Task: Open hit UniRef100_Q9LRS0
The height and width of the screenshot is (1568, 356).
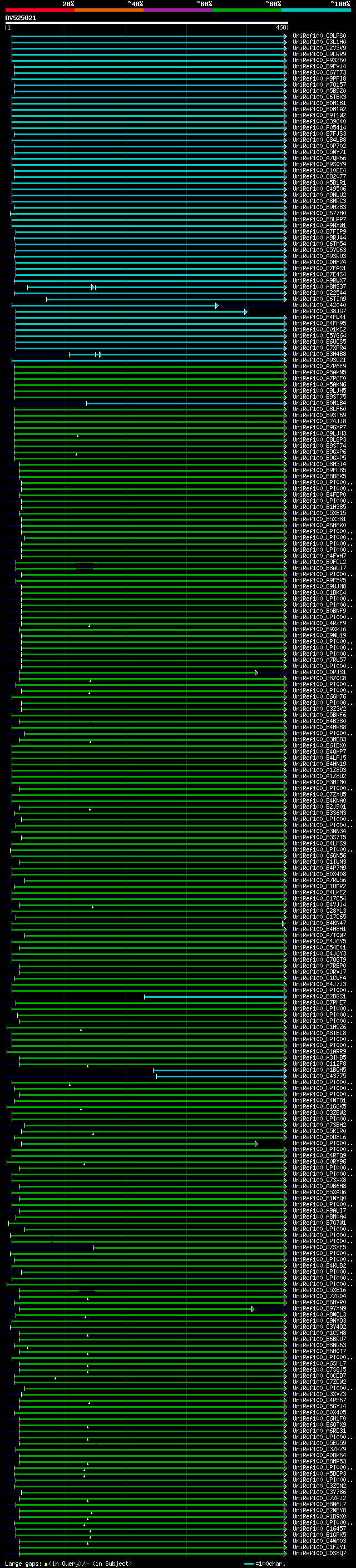Action: (319, 36)
